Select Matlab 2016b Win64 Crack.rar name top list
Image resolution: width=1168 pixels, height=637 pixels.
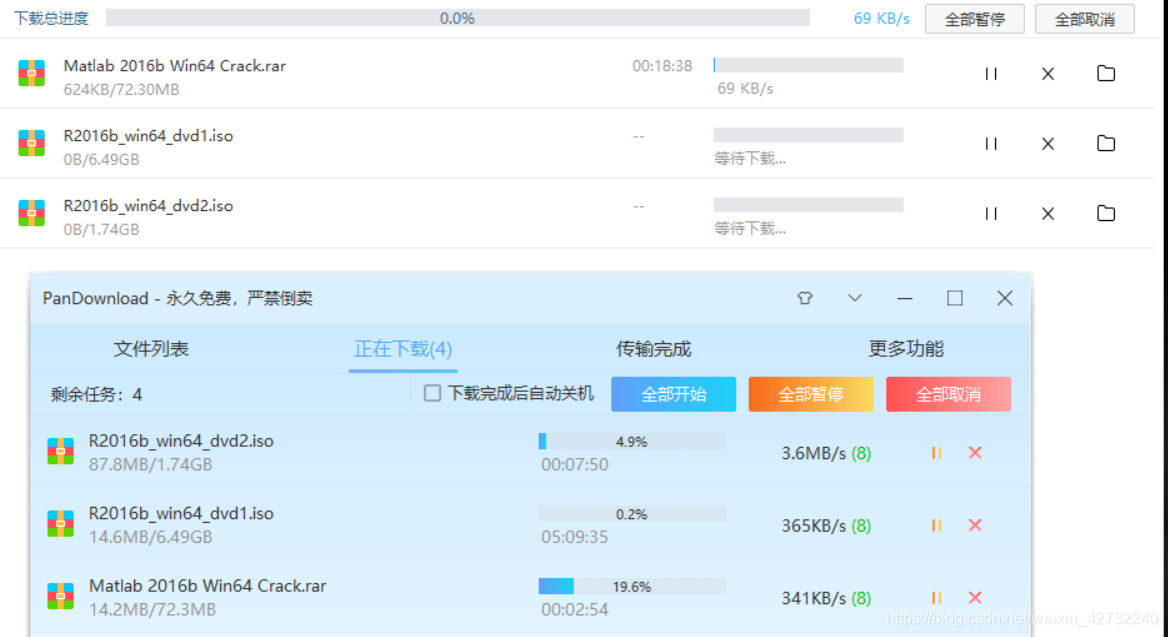point(175,66)
